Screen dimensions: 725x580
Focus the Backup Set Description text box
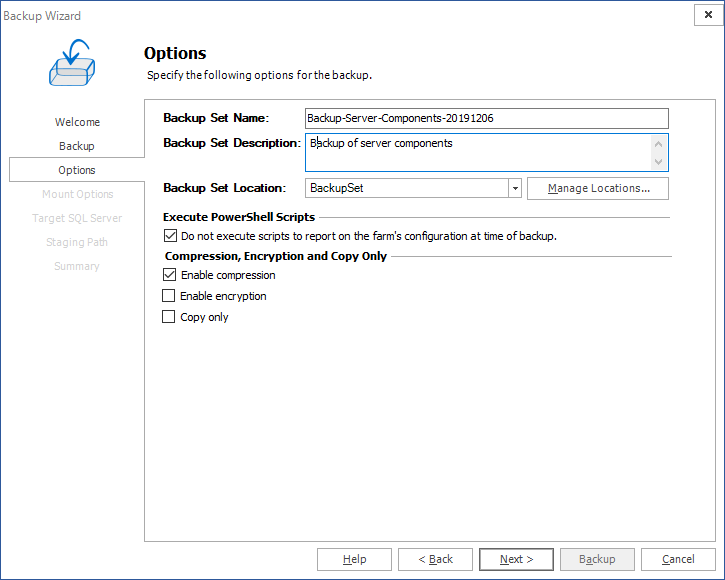[x=477, y=152]
